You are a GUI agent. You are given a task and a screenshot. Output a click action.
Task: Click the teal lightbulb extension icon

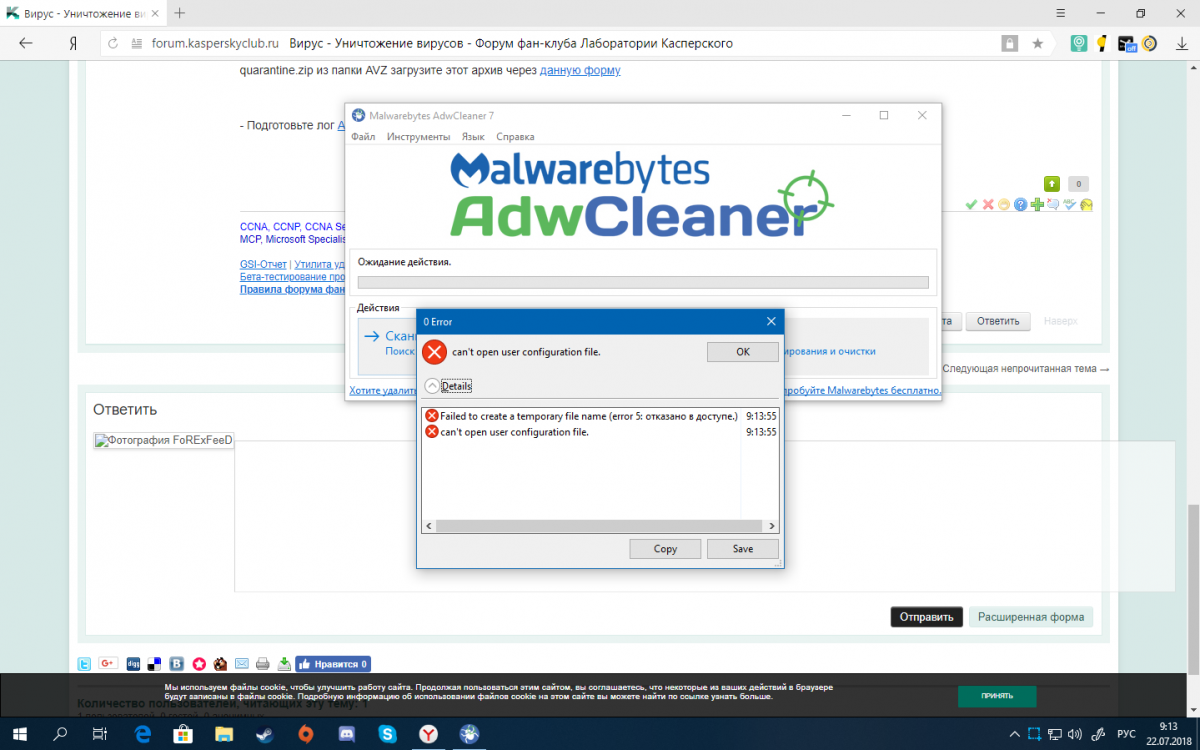point(1079,43)
